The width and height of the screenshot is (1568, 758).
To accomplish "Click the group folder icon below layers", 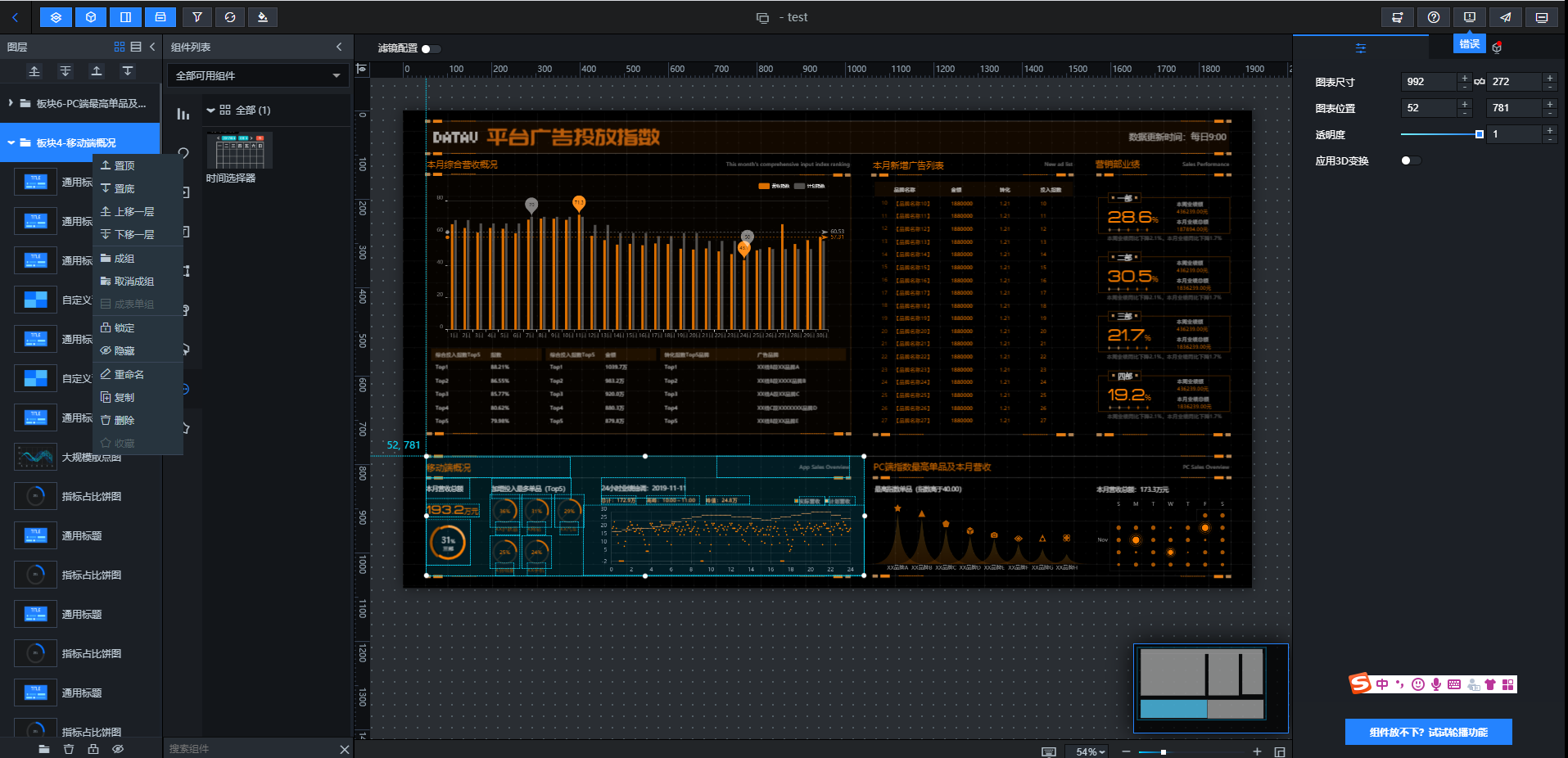I will point(44,749).
